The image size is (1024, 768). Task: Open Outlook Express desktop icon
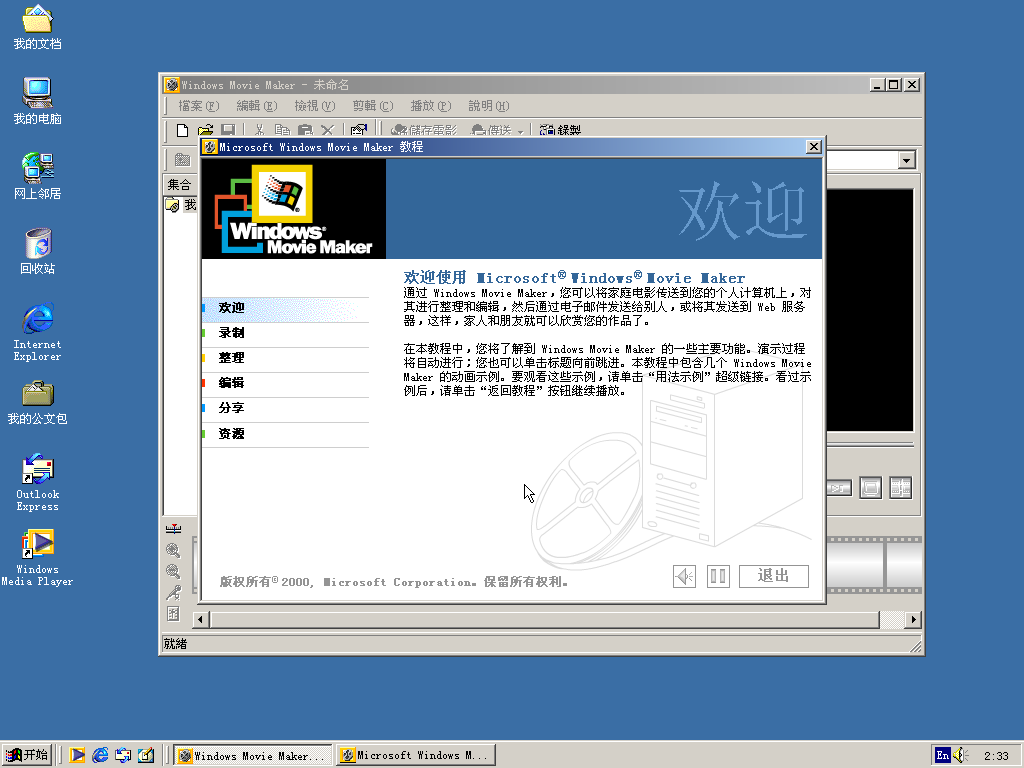pos(37,482)
